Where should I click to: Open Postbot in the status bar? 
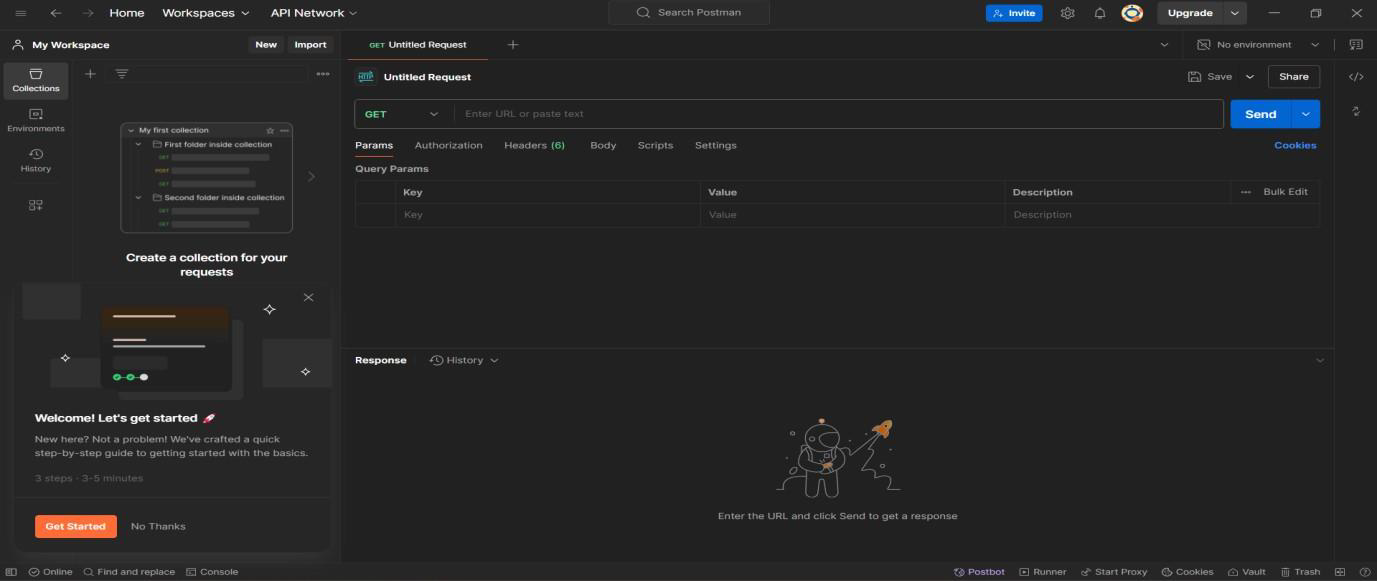click(x=979, y=572)
